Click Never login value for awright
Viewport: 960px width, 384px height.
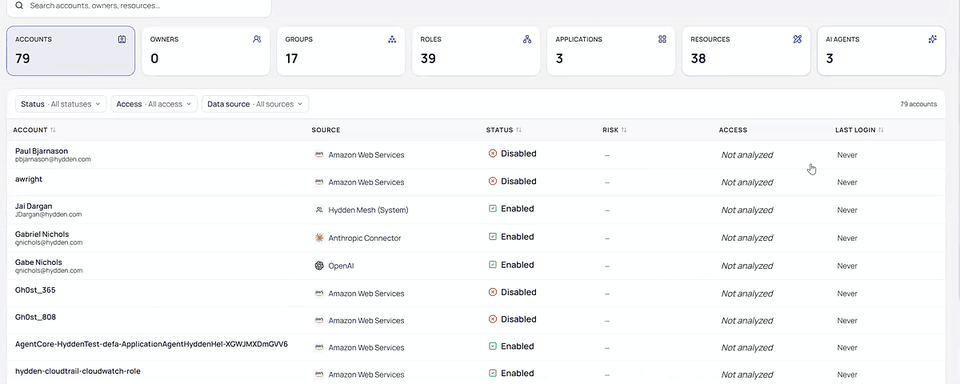click(x=847, y=183)
